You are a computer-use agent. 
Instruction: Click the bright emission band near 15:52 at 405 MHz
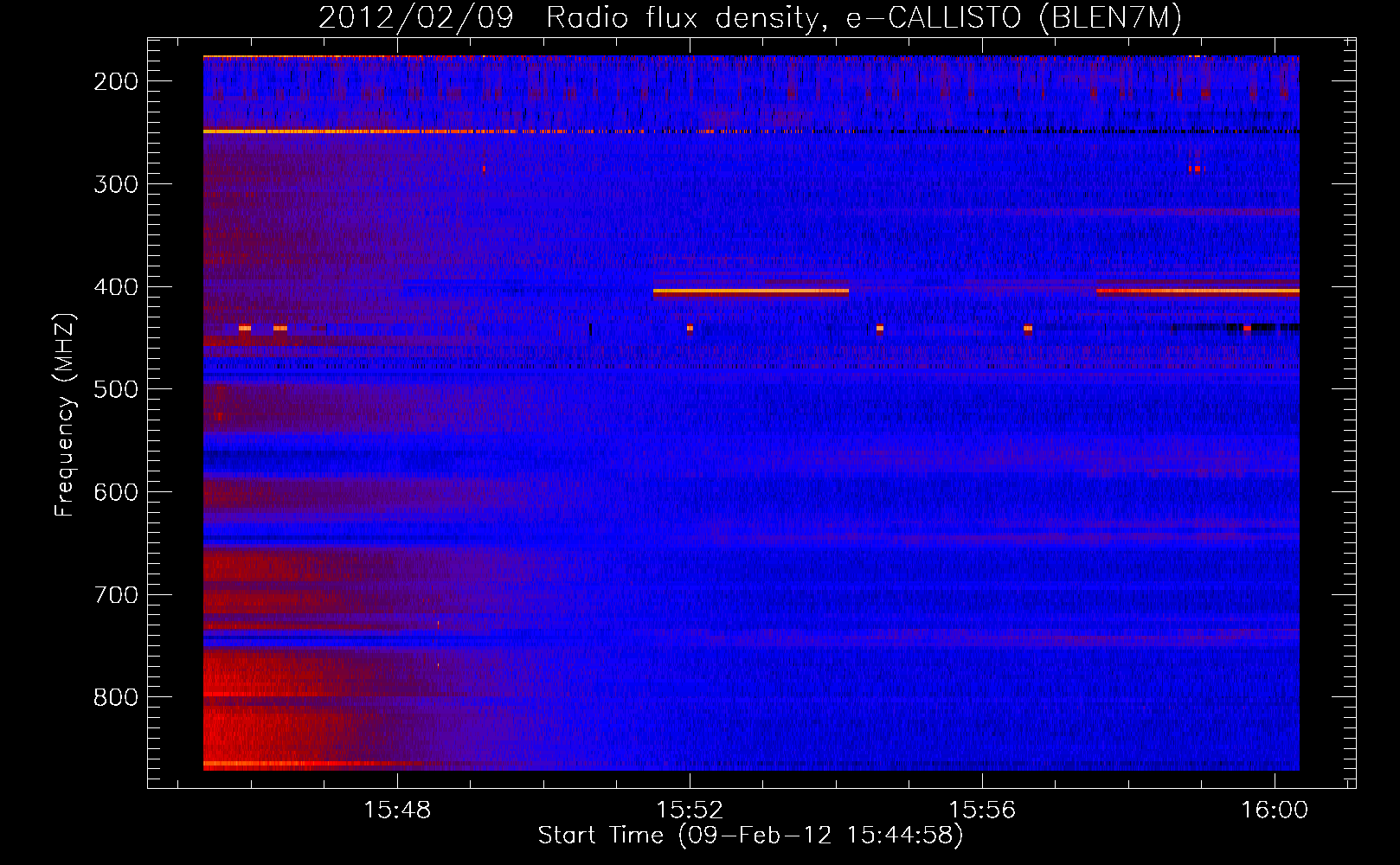751,292
